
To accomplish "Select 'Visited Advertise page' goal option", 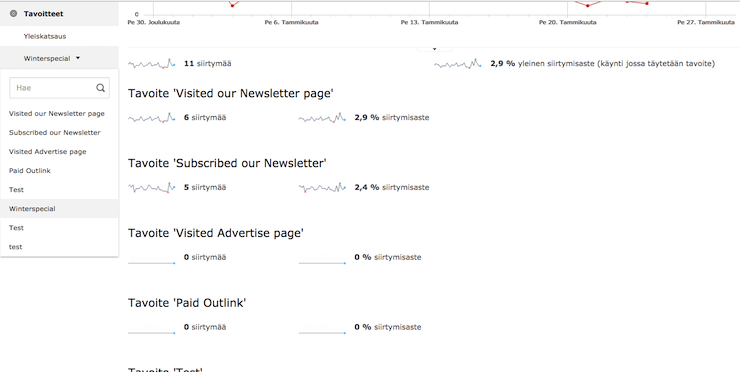I will point(48,152).
